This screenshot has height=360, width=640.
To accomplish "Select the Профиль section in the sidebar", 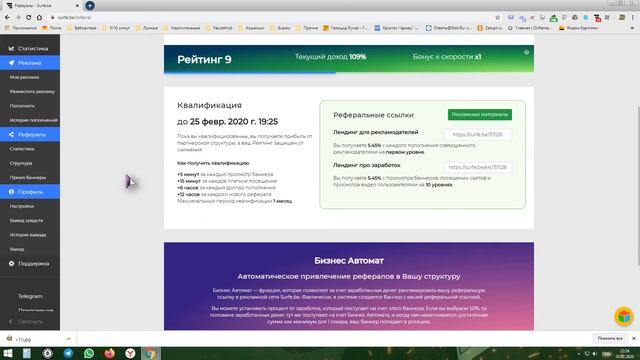I will coord(30,192).
